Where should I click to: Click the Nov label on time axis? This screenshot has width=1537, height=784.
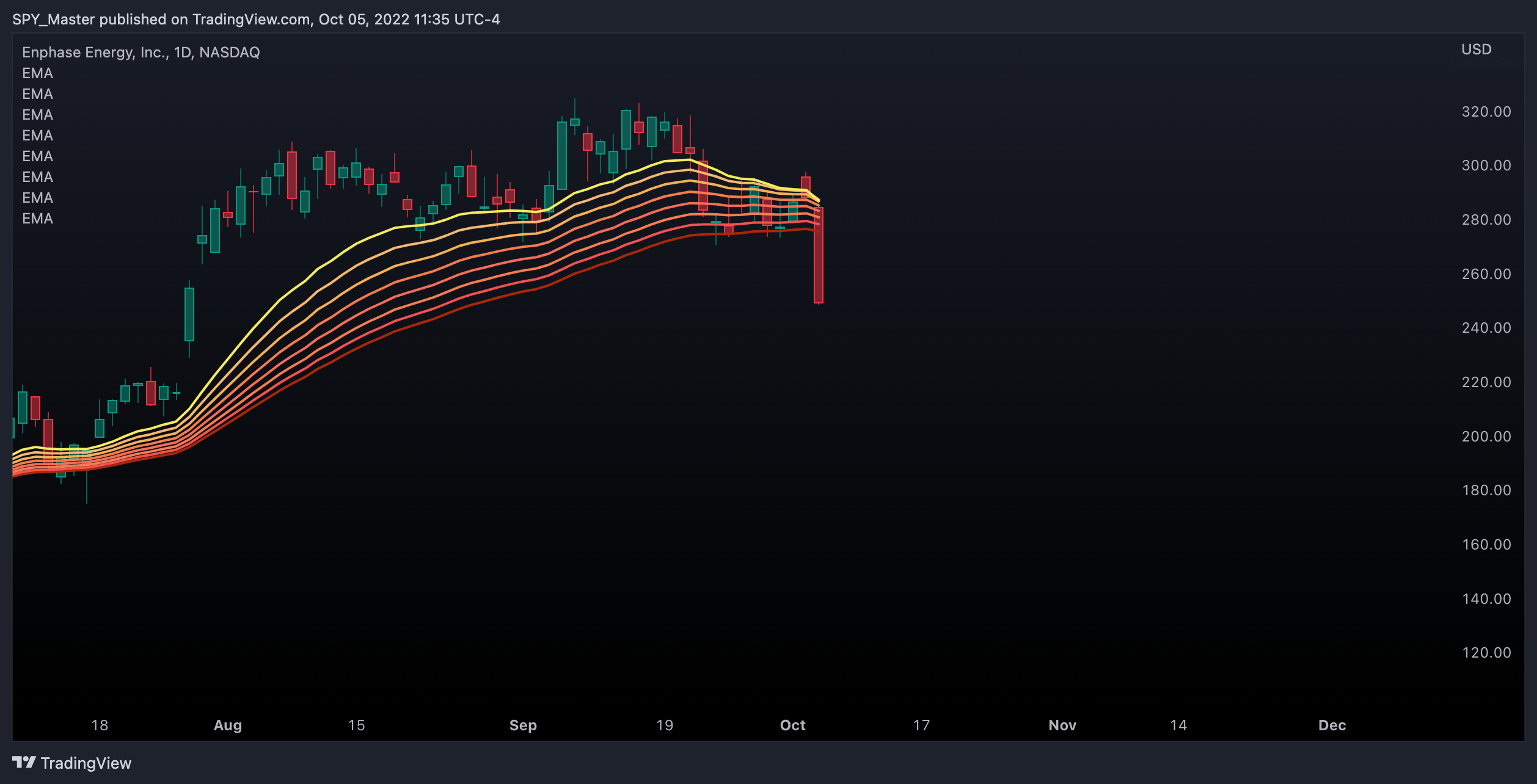[x=1062, y=725]
